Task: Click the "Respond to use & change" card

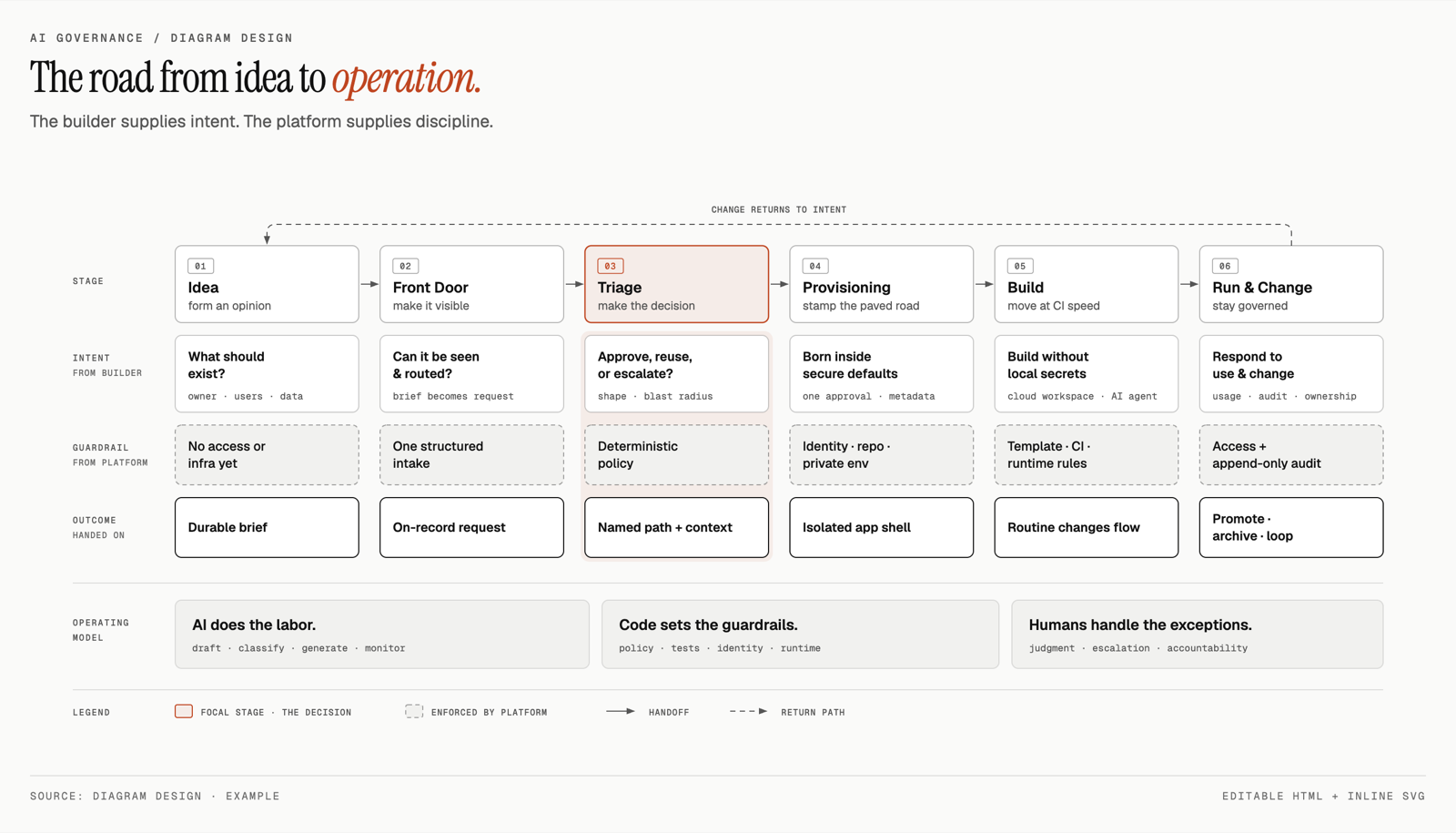Action: [1290, 374]
